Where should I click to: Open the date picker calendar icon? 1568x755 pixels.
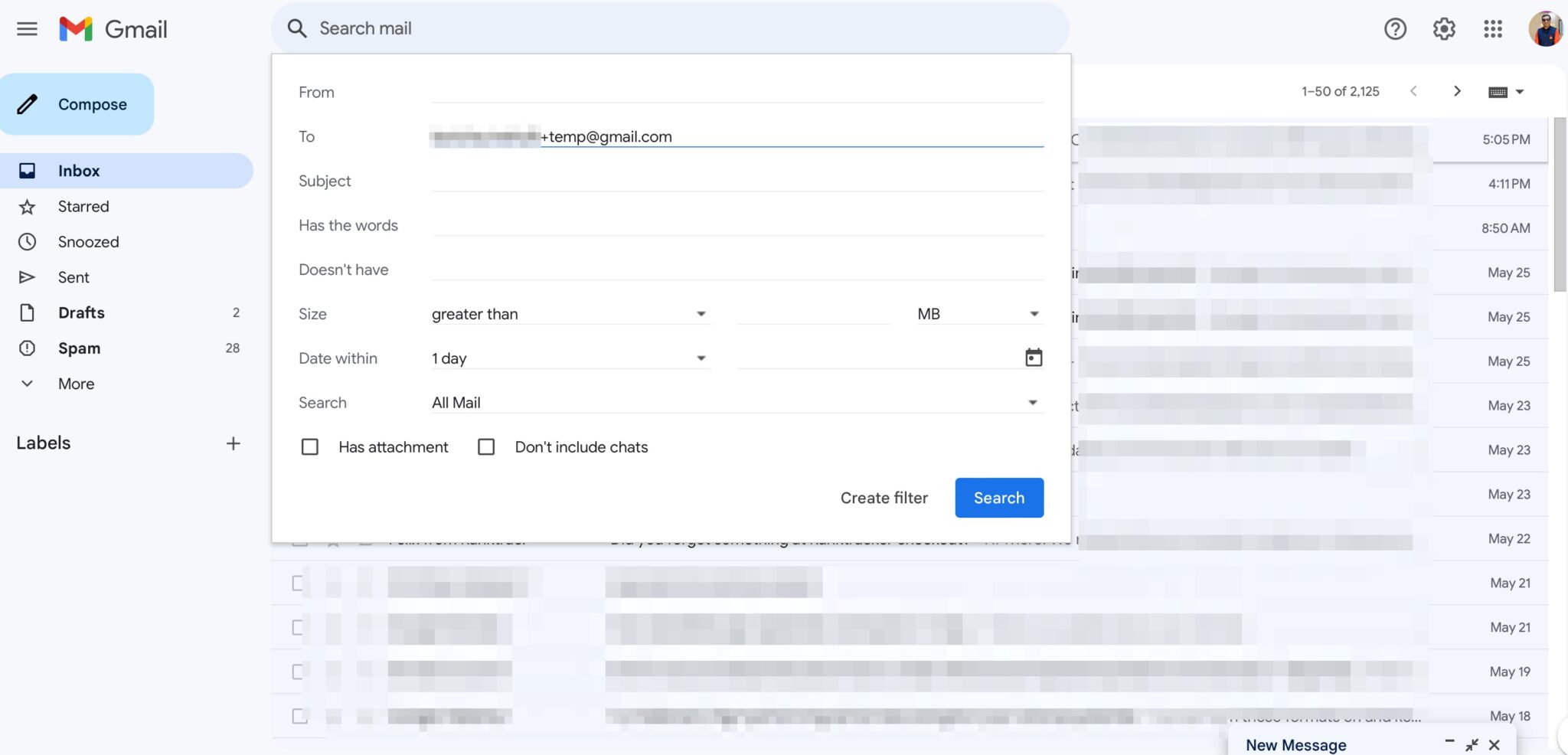coord(1034,357)
